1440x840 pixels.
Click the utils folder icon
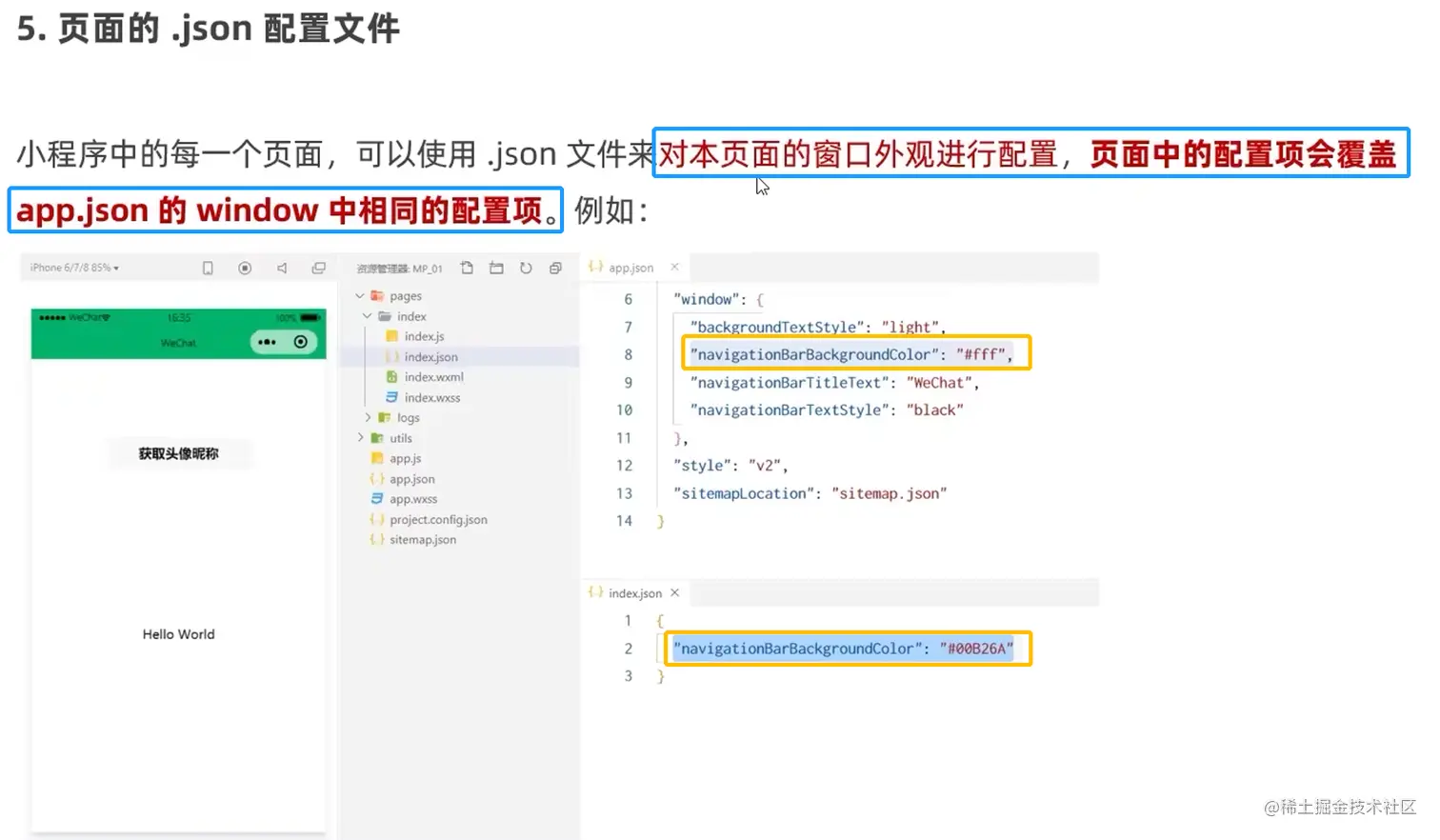(x=377, y=438)
